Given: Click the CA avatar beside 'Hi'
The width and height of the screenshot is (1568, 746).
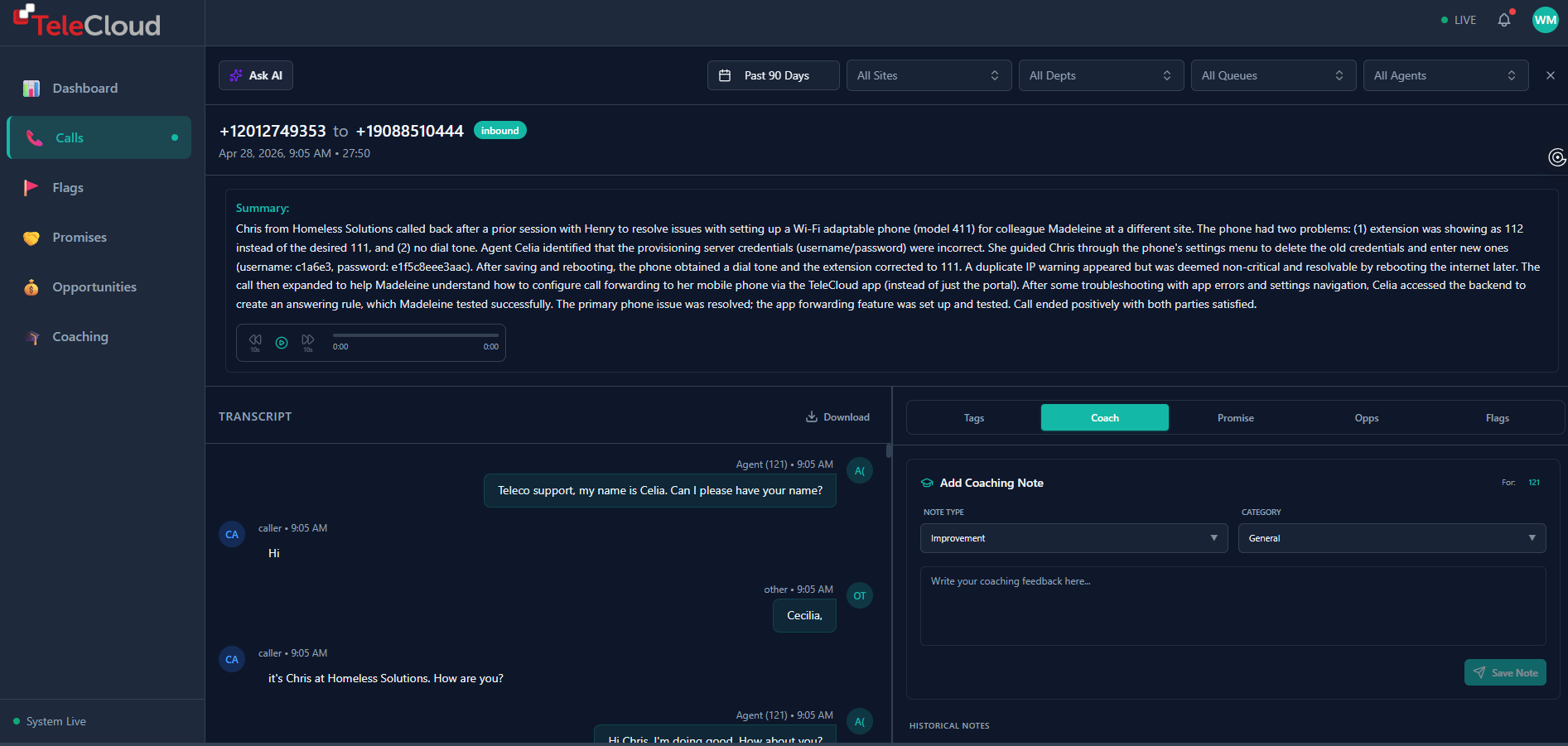Looking at the screenshot, I should point(232,534).
